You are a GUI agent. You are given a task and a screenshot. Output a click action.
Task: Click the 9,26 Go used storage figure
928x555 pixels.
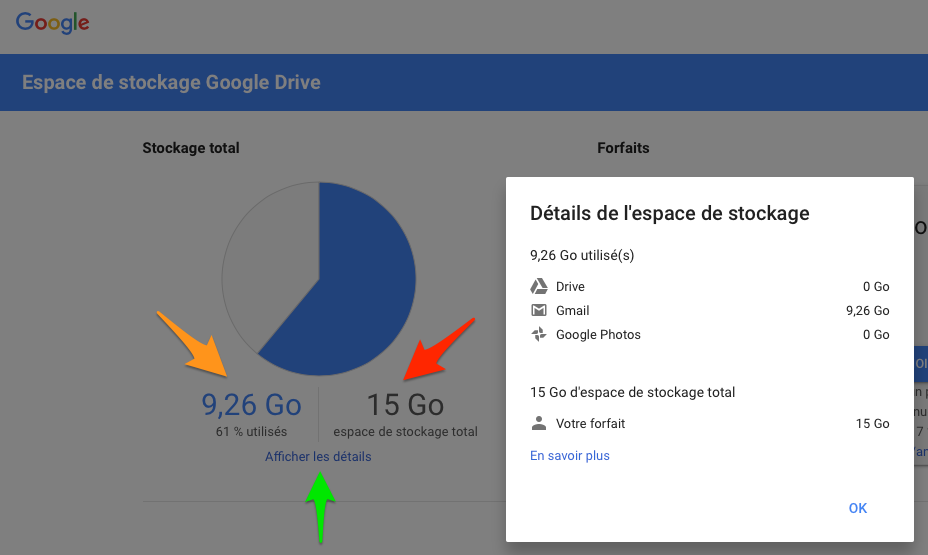coord(251,405)
